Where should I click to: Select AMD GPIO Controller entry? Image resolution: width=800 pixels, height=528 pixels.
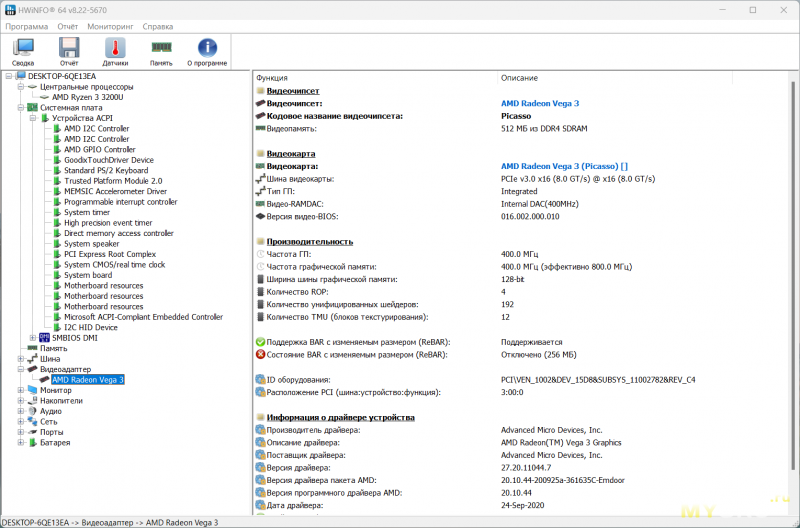click(99, 149)
